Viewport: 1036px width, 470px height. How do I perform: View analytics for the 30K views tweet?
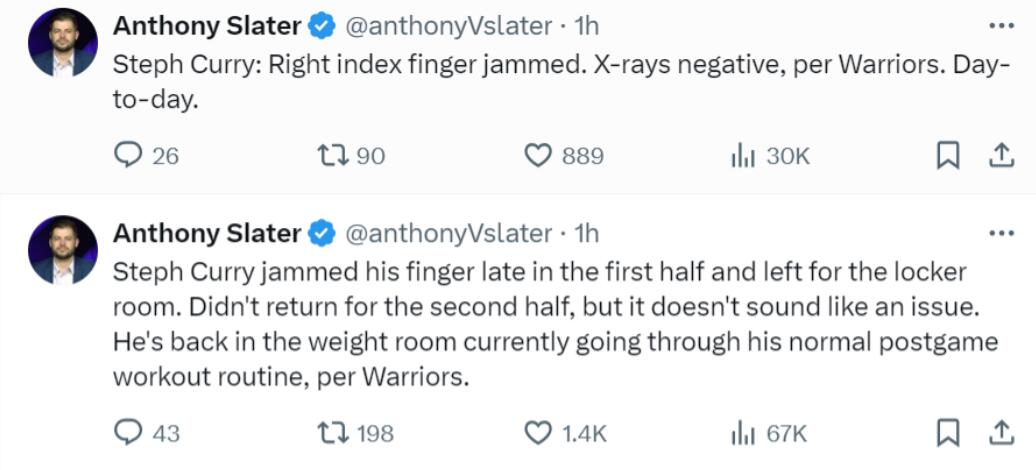tap(741, 156)
